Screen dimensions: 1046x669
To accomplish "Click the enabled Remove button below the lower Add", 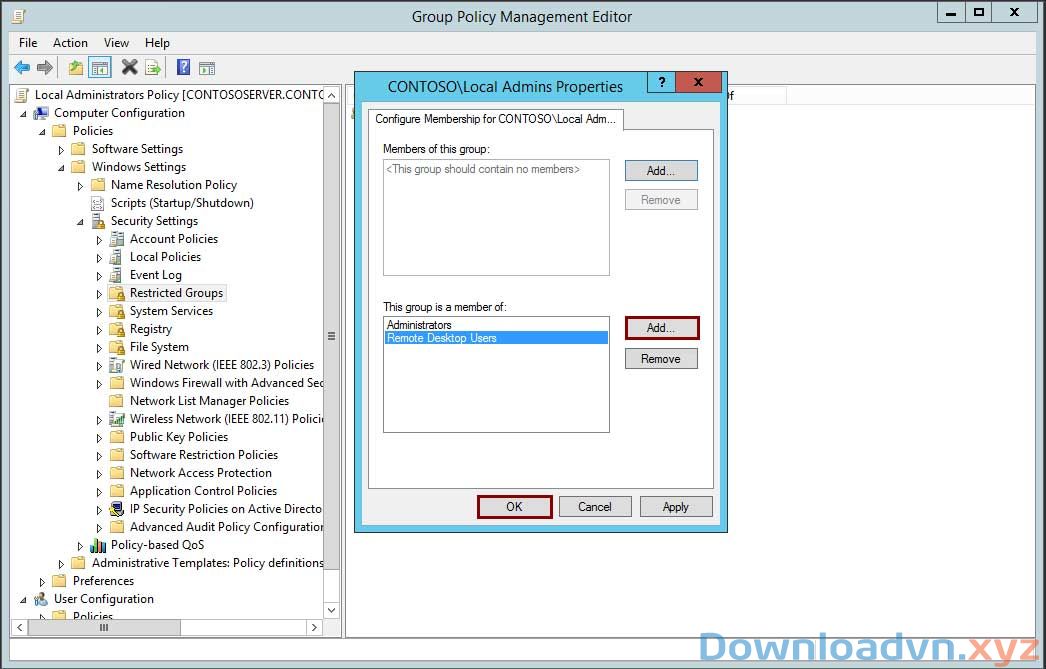I will click(x=661, y=359).
